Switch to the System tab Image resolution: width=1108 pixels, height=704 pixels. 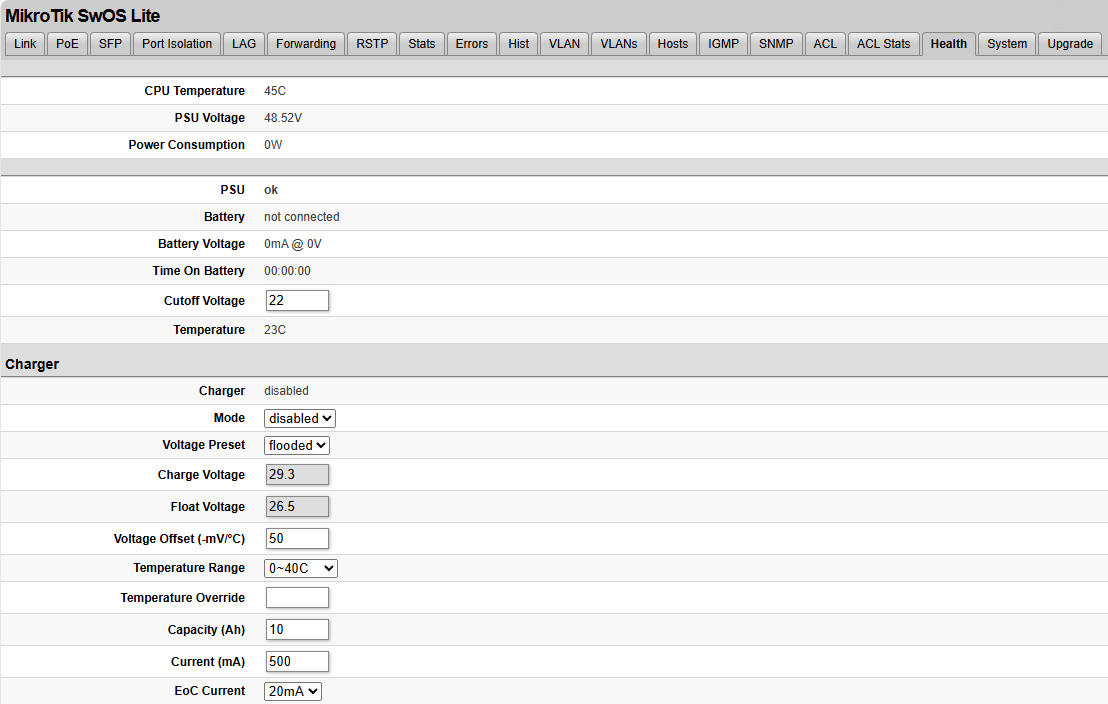pyautogui.click(x=1006, y=44)
